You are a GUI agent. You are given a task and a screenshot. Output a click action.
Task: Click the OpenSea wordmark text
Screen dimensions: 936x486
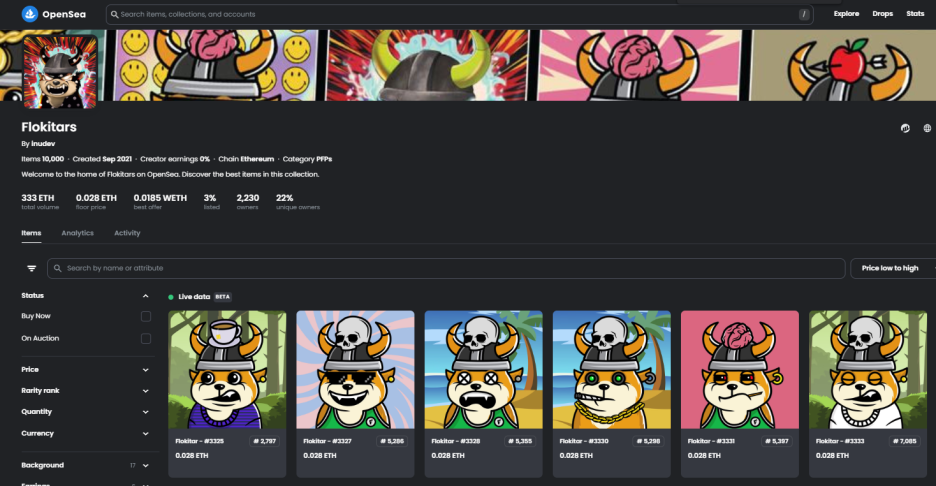click(x=64, y=14)
